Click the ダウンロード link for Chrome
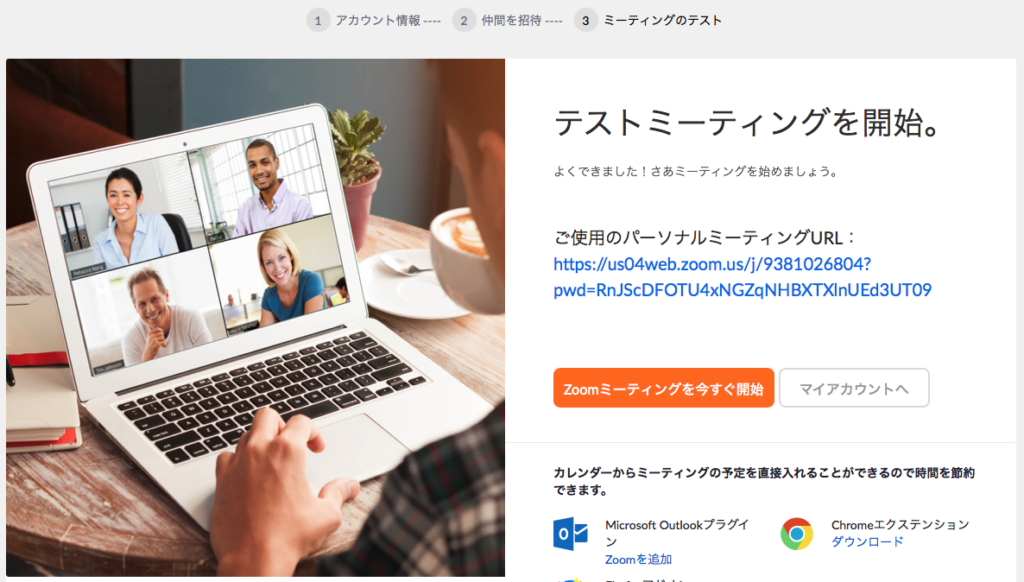 pyautogui.click(x=867, y=542)
